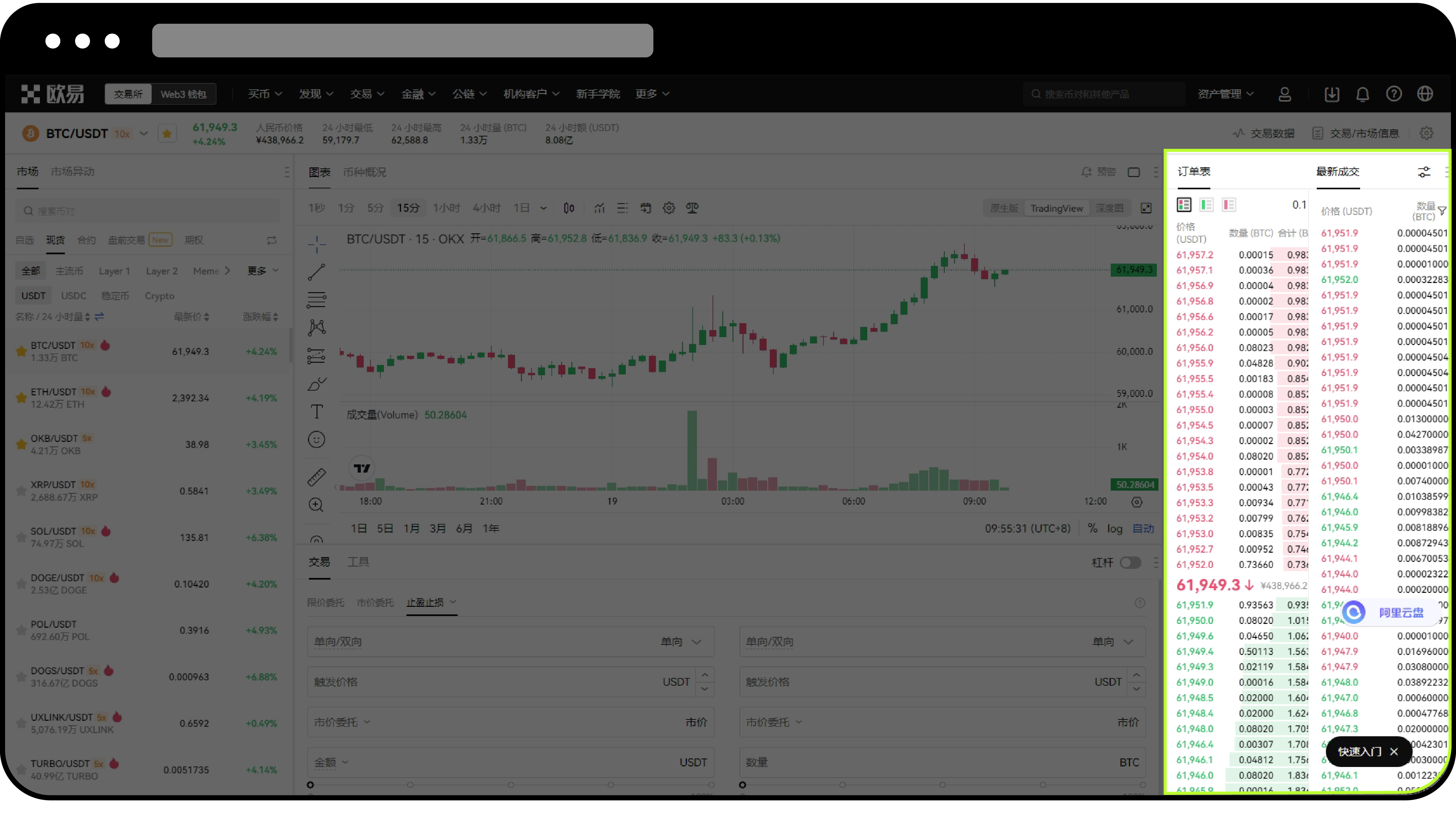1456x823 pixels.
Task: Click the 搜索币对 search field
Action: [147, 210]
